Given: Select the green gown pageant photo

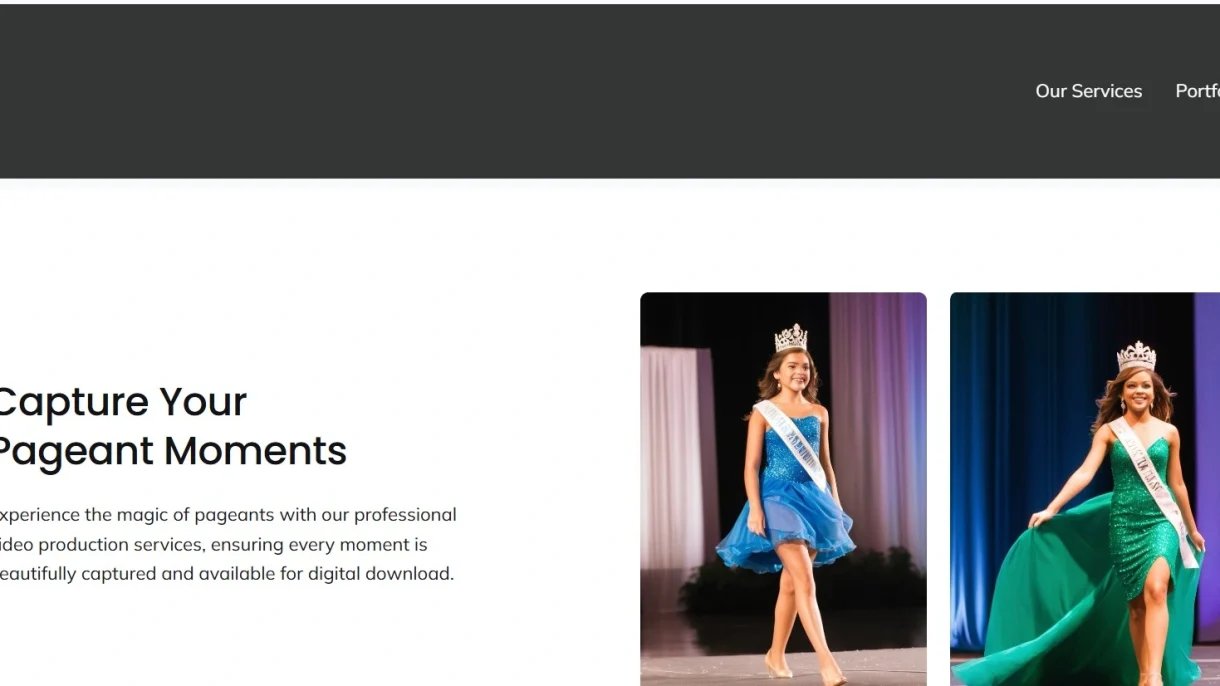Looking at the screenshot, I should pyautogui.click(x=1085, y=489).
